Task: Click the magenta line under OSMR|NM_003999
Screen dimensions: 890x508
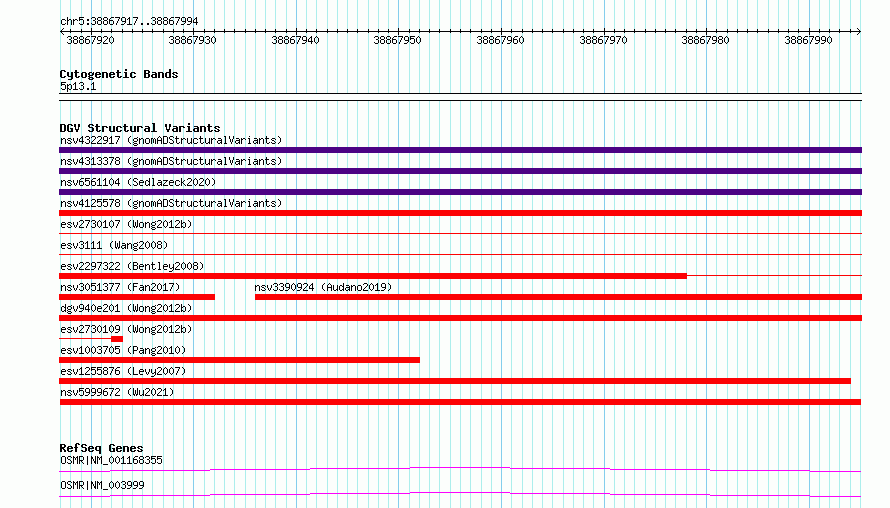Action: [460, 494]
